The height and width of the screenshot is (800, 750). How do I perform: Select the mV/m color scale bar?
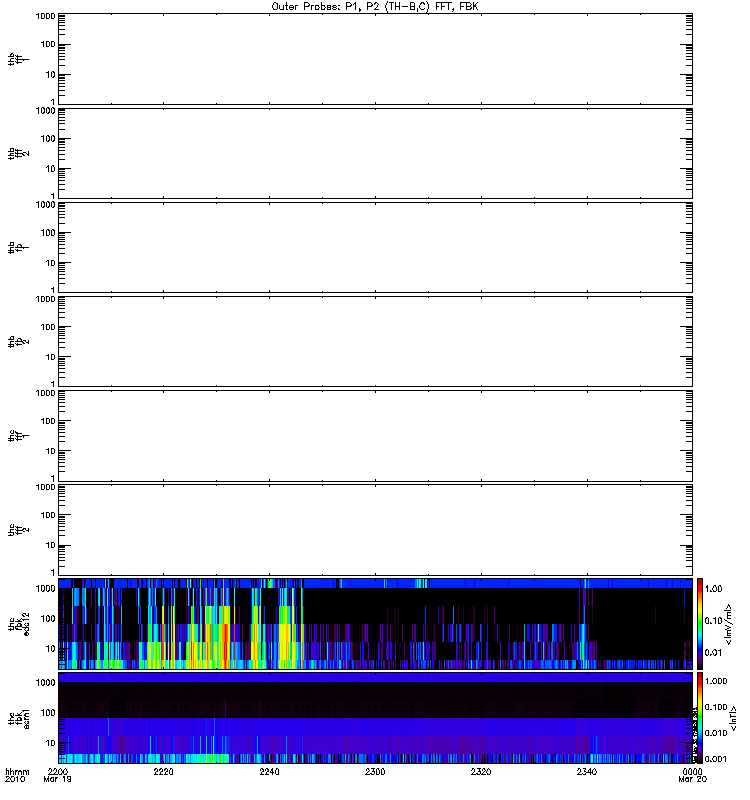tap(700, 623)
